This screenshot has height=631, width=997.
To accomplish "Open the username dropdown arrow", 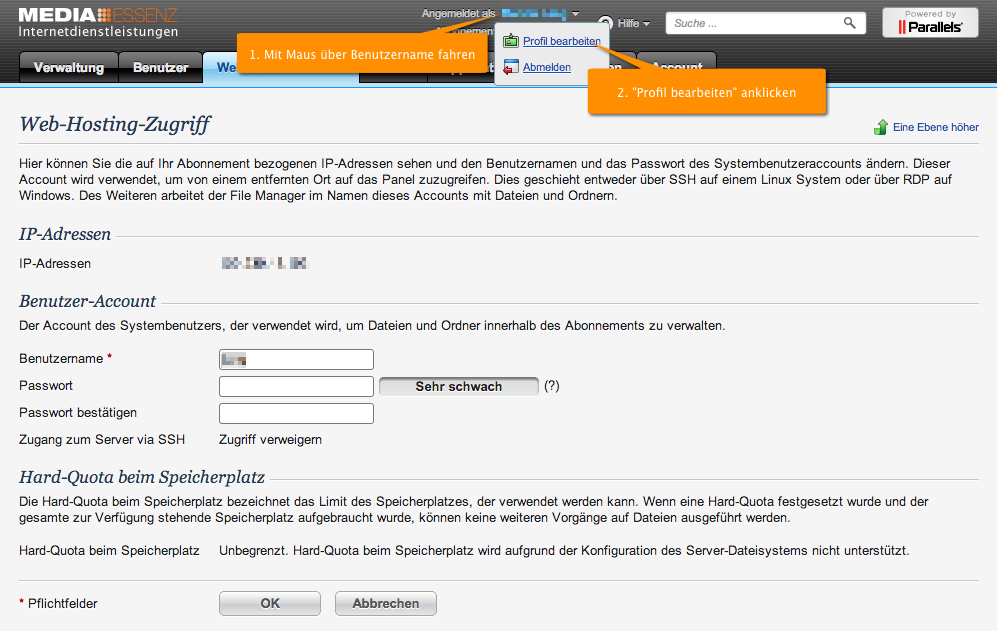I will 575,13.
